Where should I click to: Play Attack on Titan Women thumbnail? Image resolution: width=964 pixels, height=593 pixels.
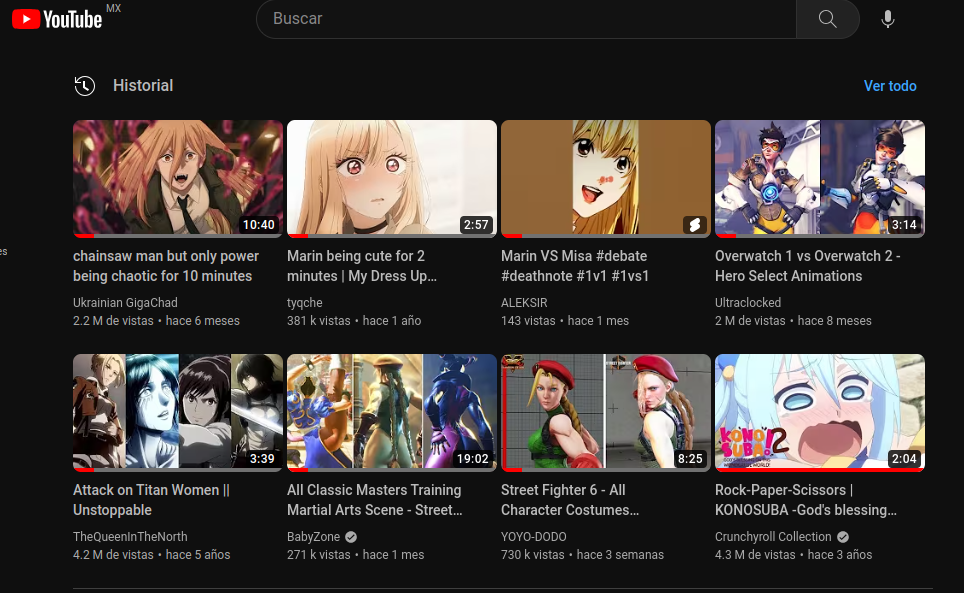pos(178,412)
